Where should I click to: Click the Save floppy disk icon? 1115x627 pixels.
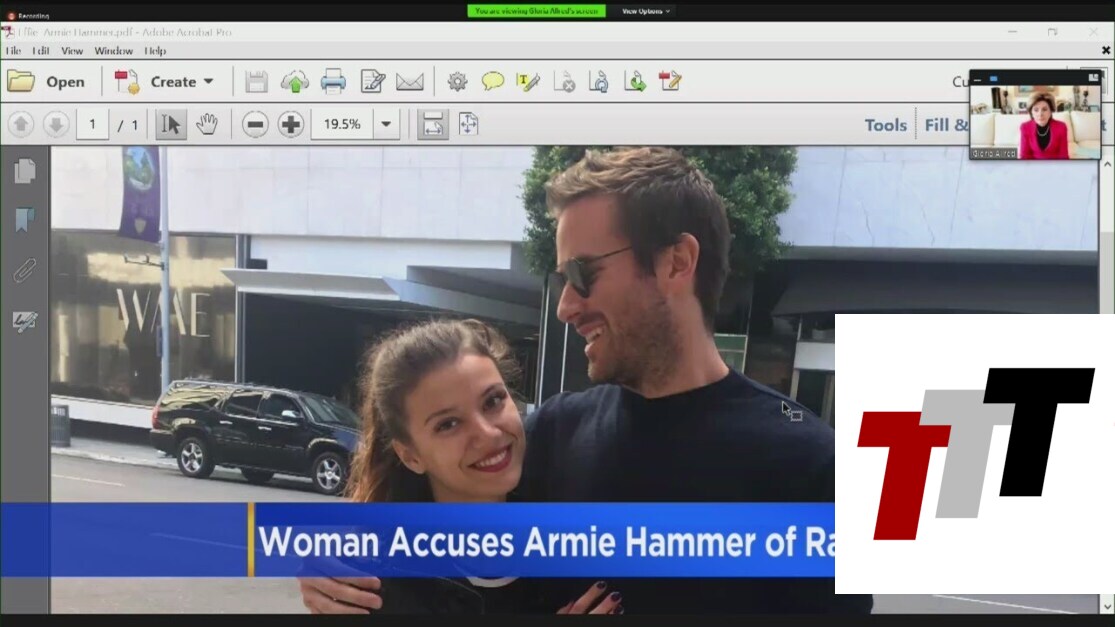pyautogui.click(x=256, y=81)
